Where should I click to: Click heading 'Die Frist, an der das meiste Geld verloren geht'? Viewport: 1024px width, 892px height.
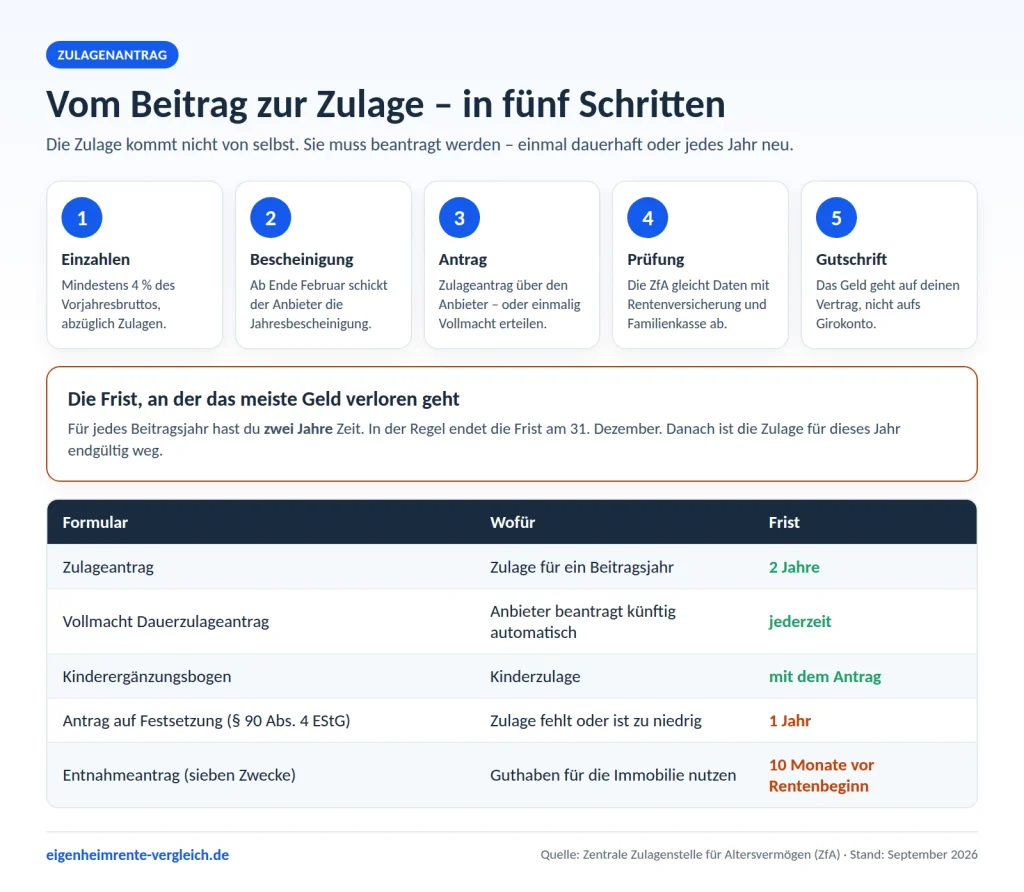(263, 399)
